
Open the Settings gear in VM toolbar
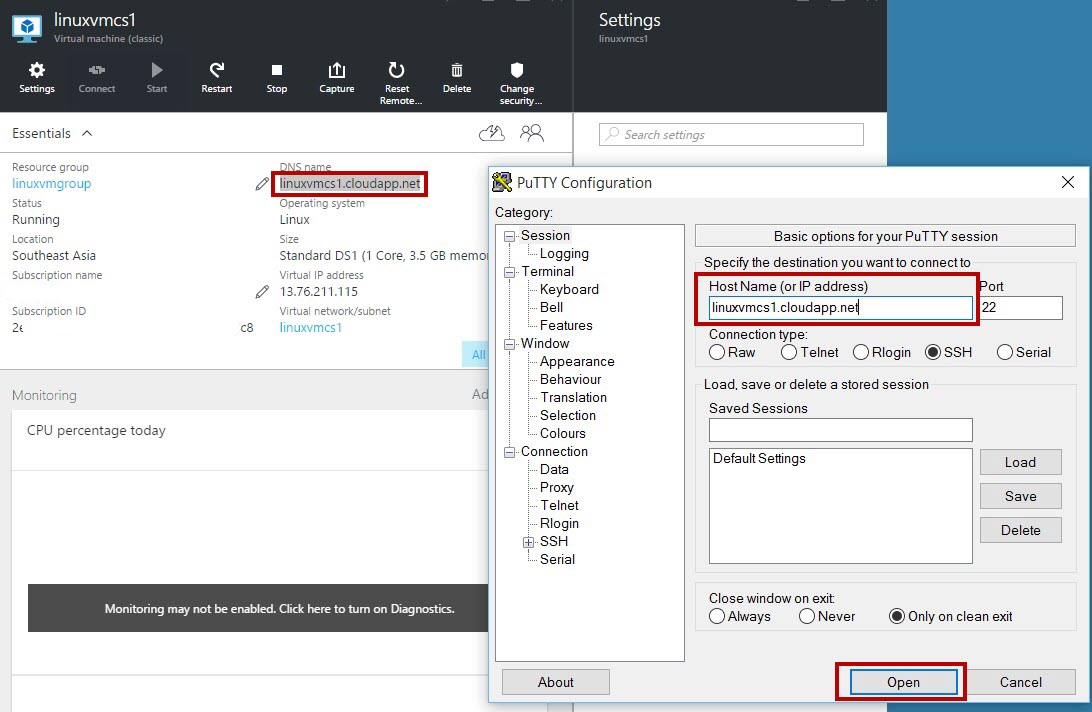coord(36,77)
